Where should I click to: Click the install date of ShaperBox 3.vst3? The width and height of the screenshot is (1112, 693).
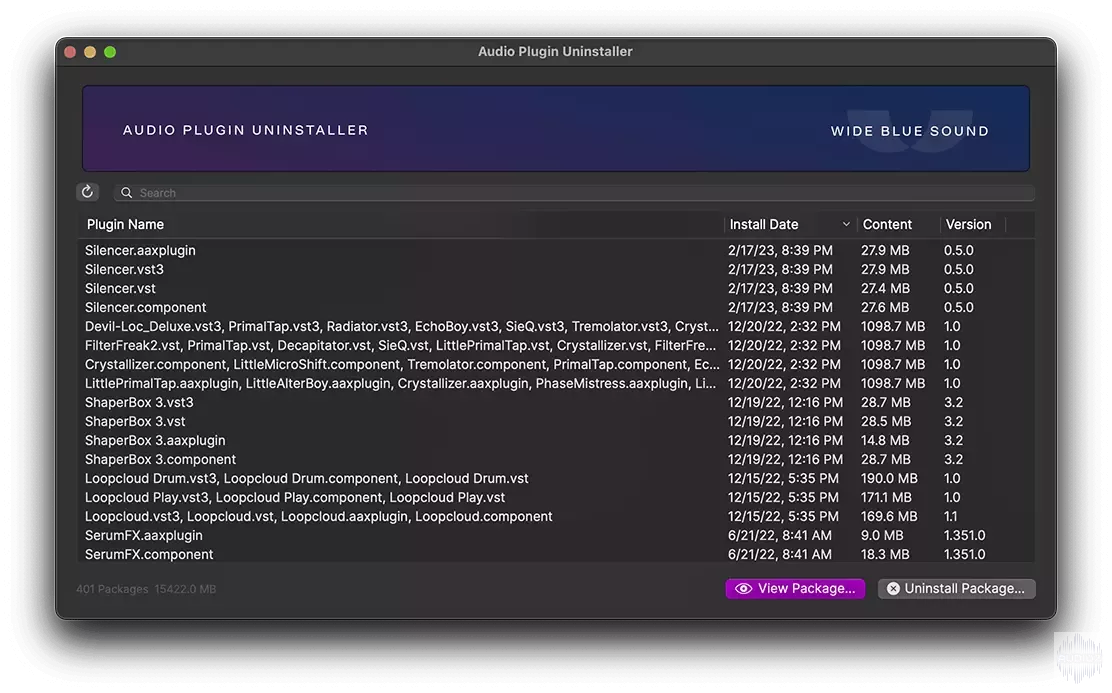(785, 403)
